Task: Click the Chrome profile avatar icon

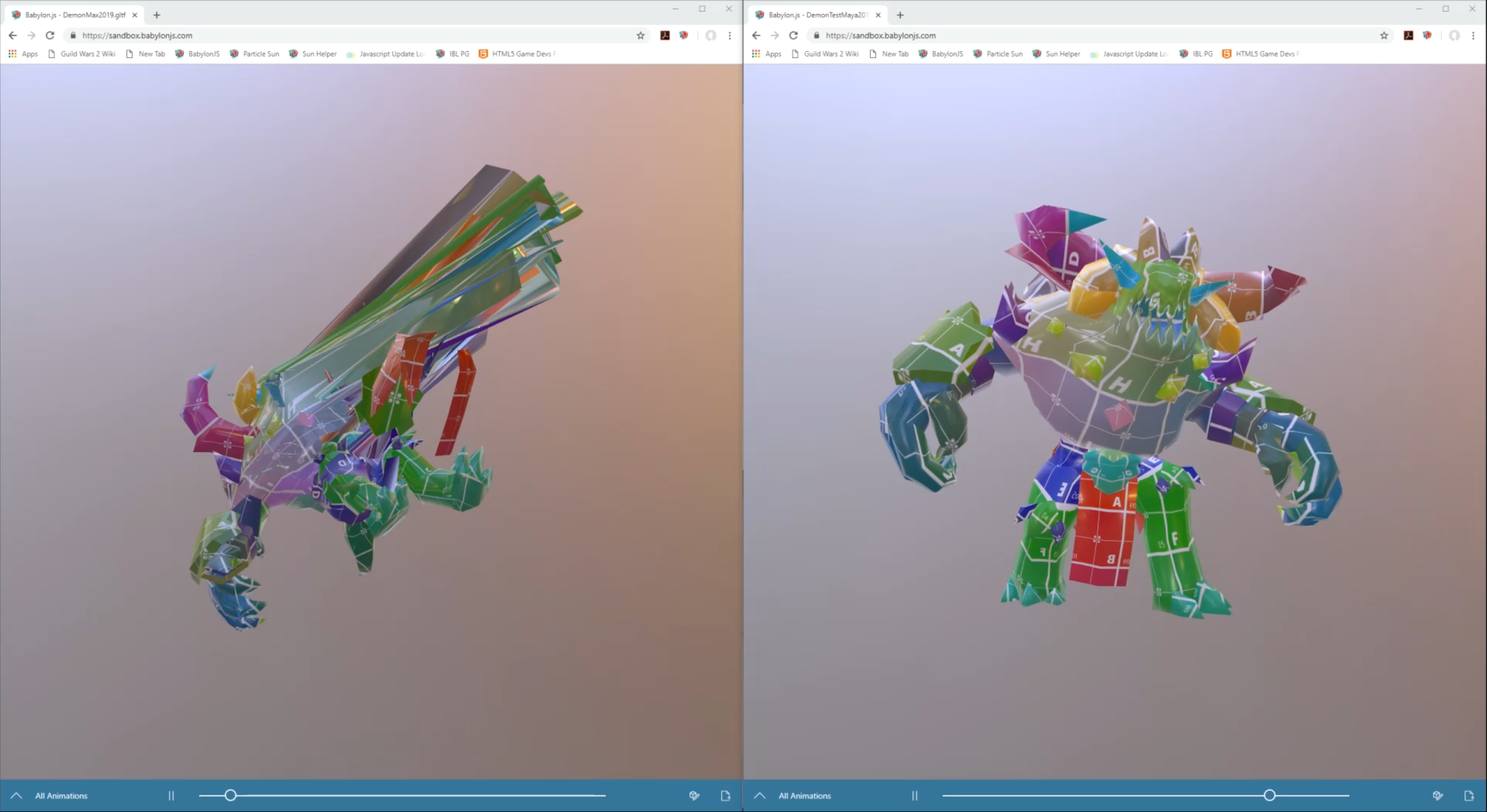Action: [710, 35]
